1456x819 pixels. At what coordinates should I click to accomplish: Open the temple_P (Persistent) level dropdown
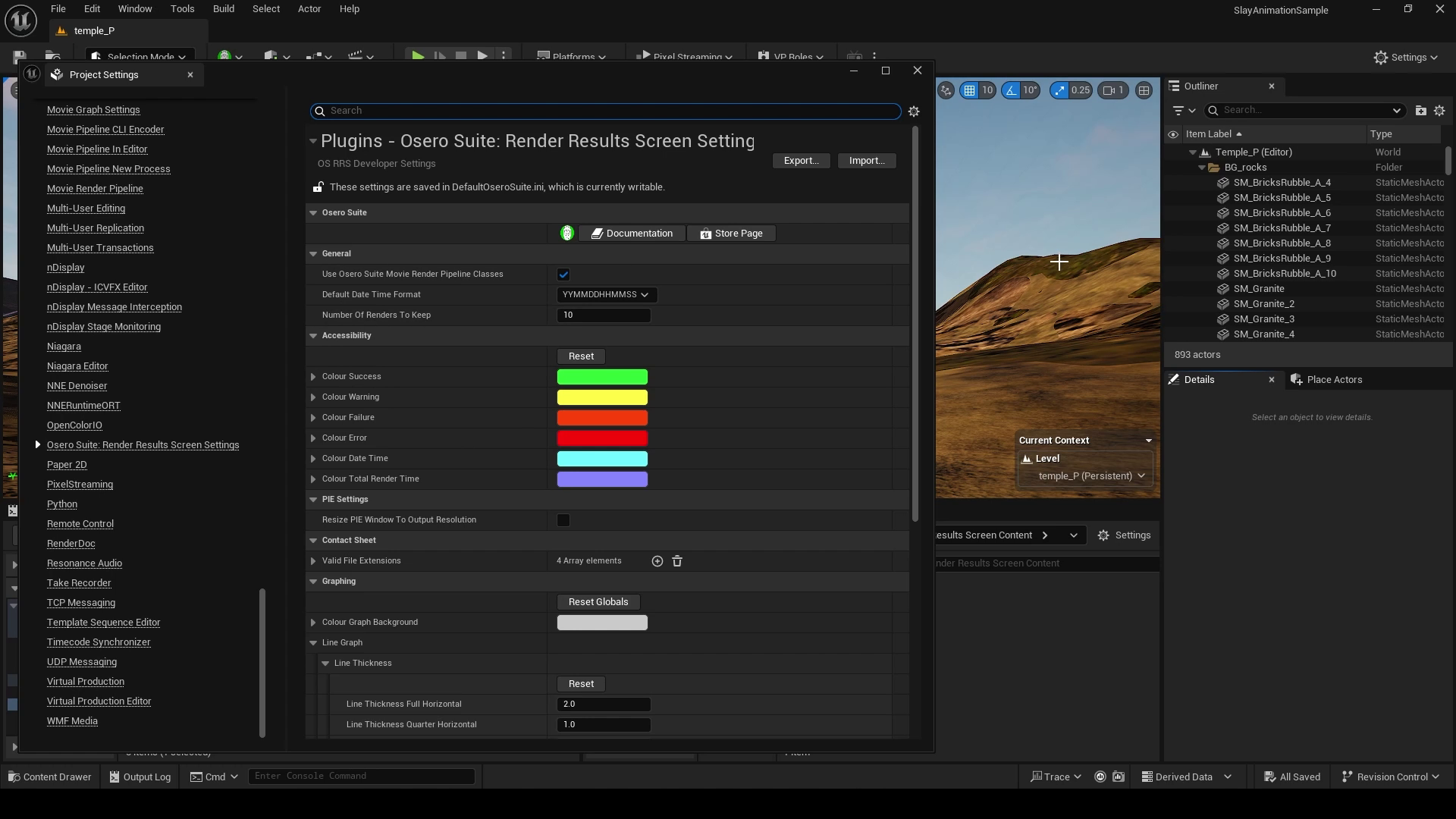click(1092, 476)
